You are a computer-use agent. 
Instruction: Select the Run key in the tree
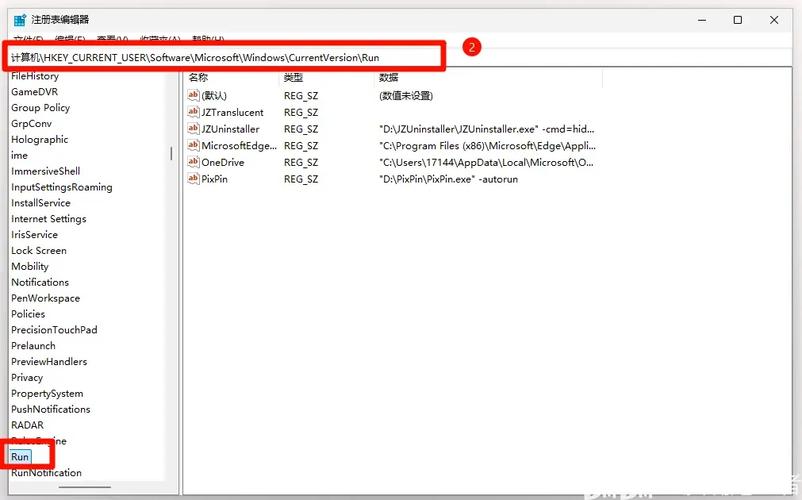[x=20, y=457]
